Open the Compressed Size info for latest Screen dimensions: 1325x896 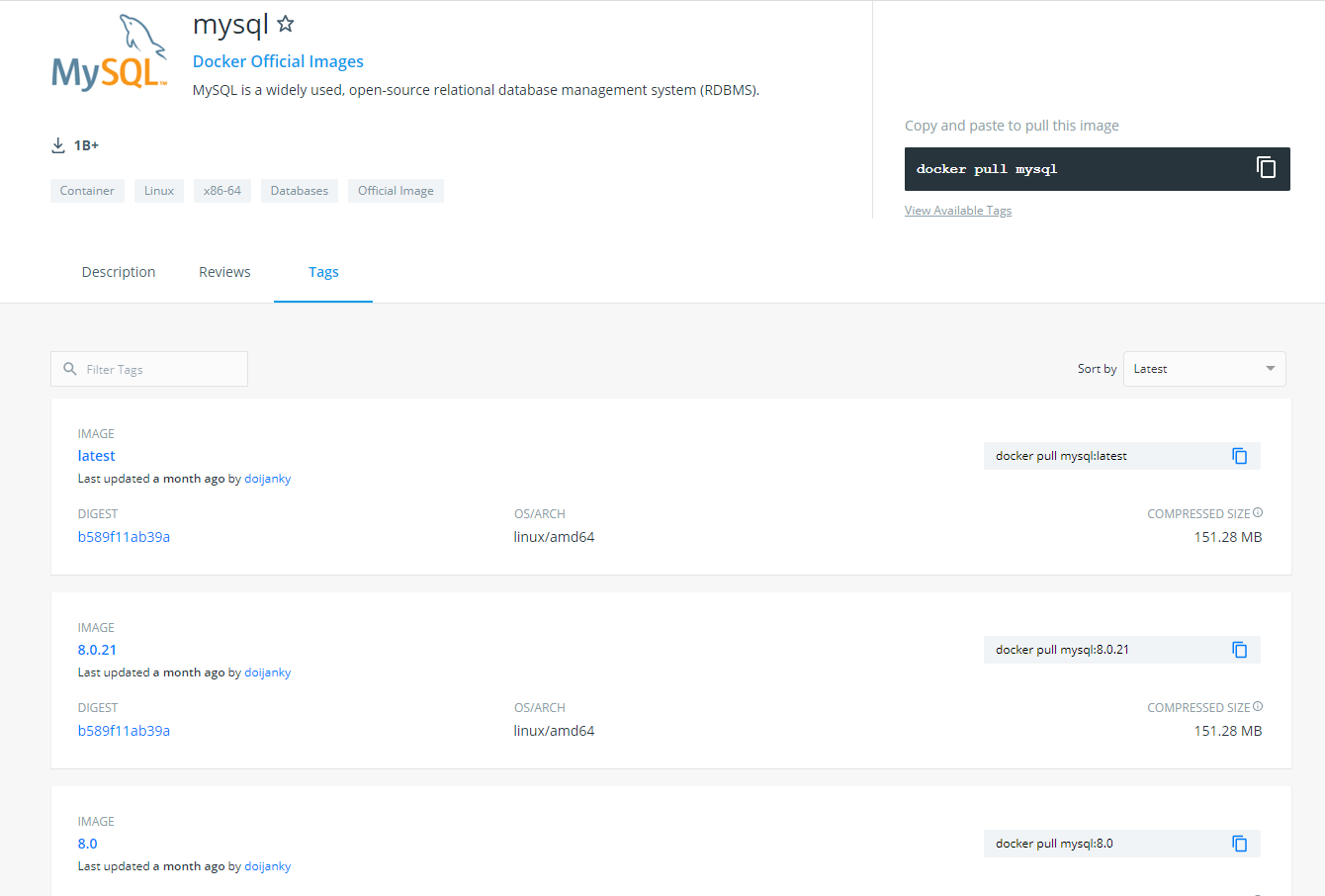[x=1257, y=511]
